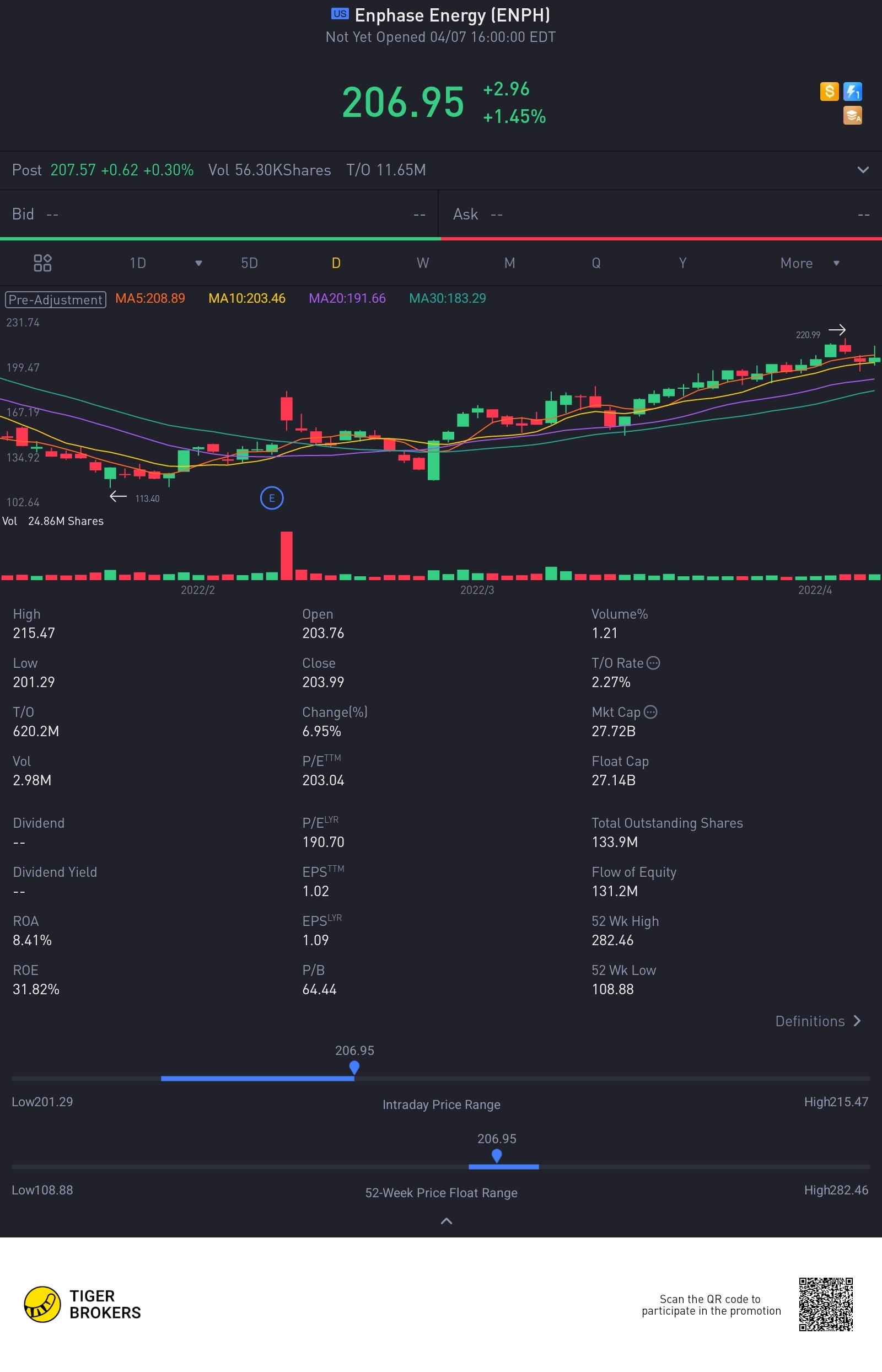
Task: Tap the P/B 64.44 value
Action: click(319, 989)
